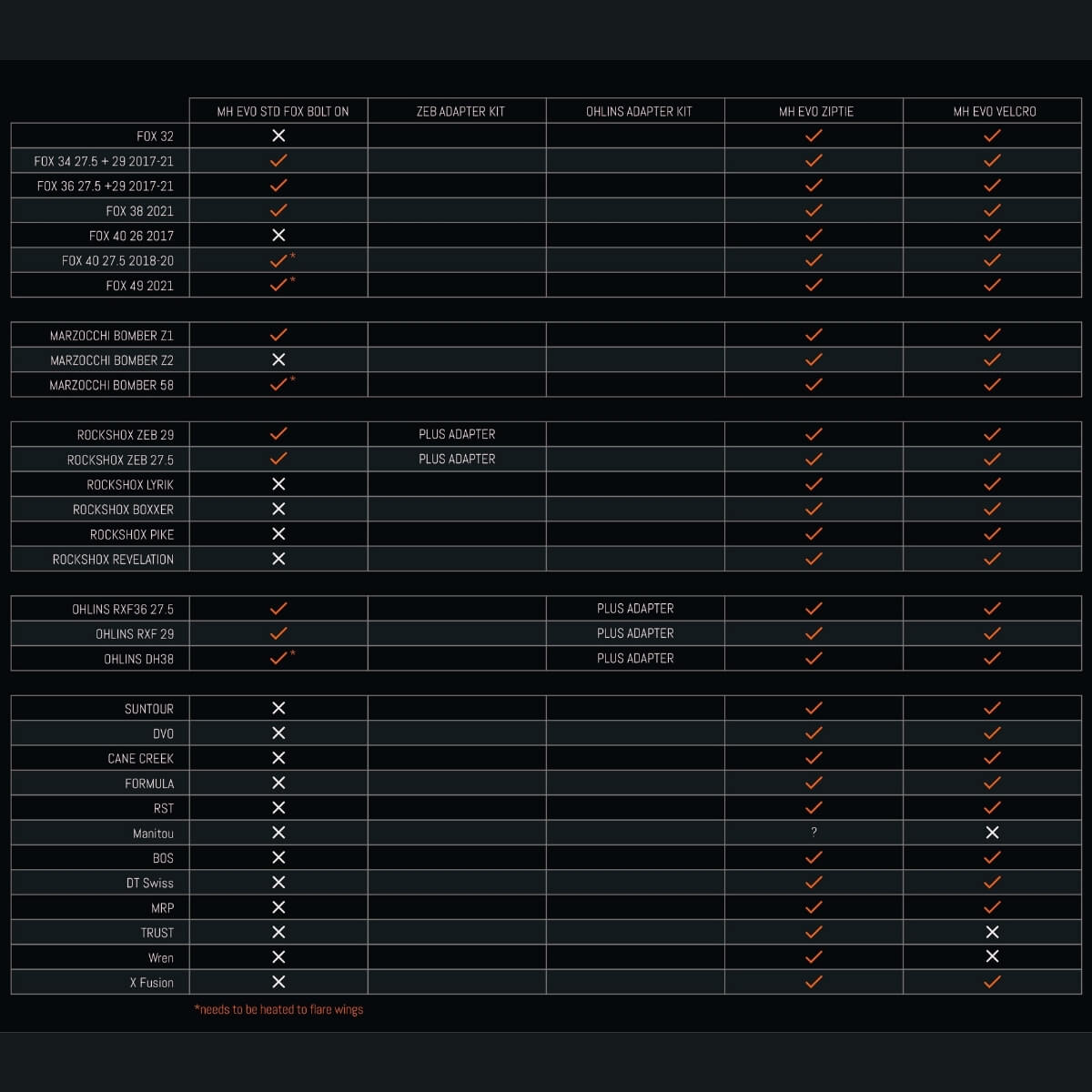Click PLUS ADAPTER in the OHLINS RXF 29 row
The width and height of the screenshot is (1092, 1092).
(x=635, y=633)
